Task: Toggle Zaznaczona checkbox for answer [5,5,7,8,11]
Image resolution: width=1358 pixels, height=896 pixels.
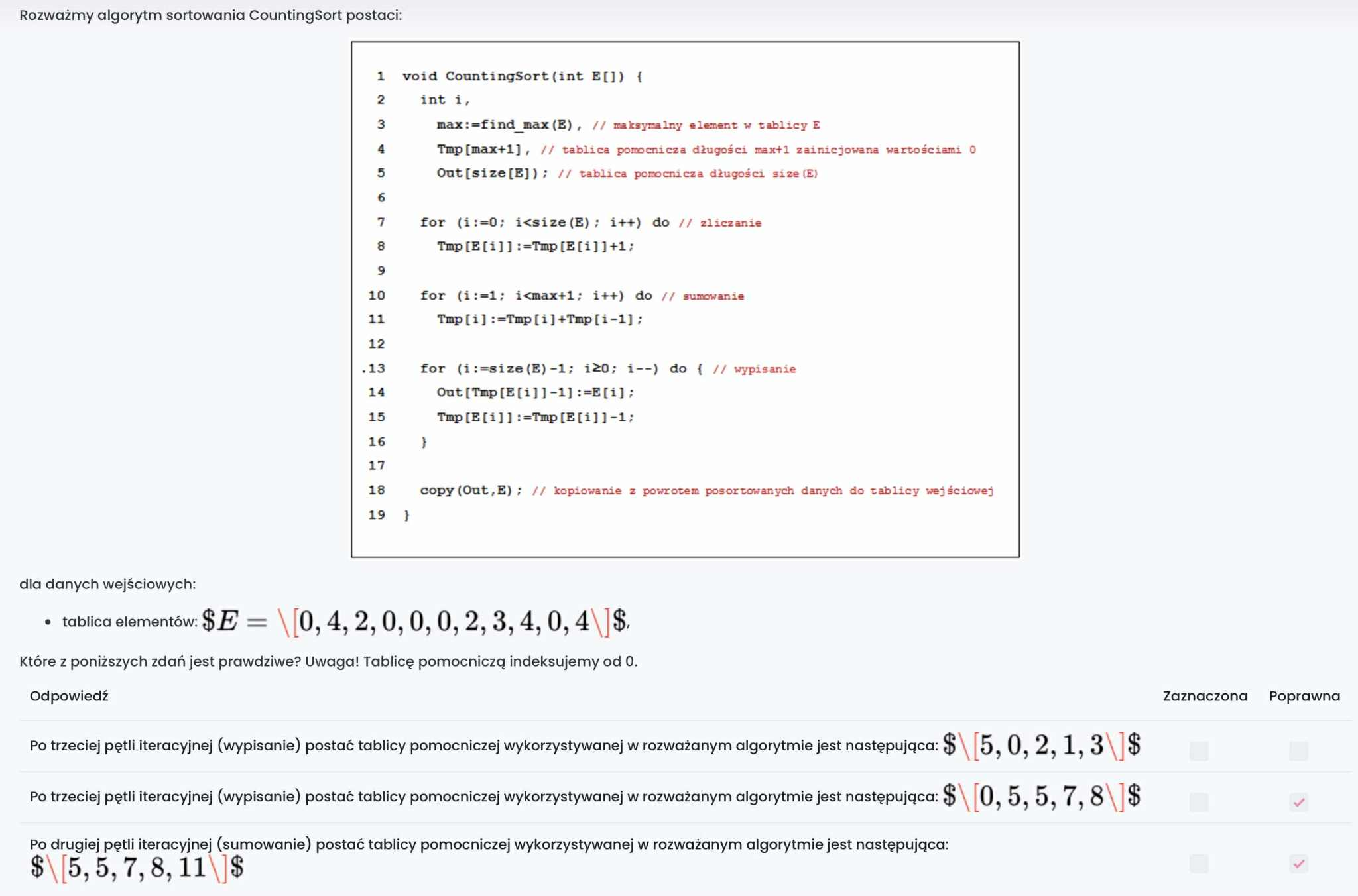Action: click(x=1198, y=863)
